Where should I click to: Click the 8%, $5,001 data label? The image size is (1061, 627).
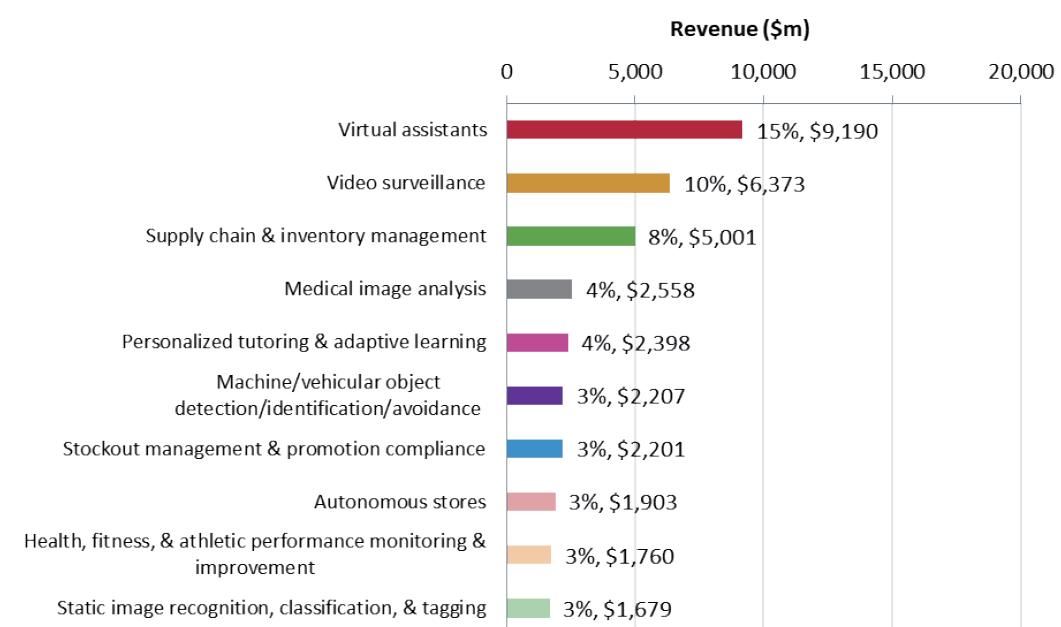coord(701,237)
